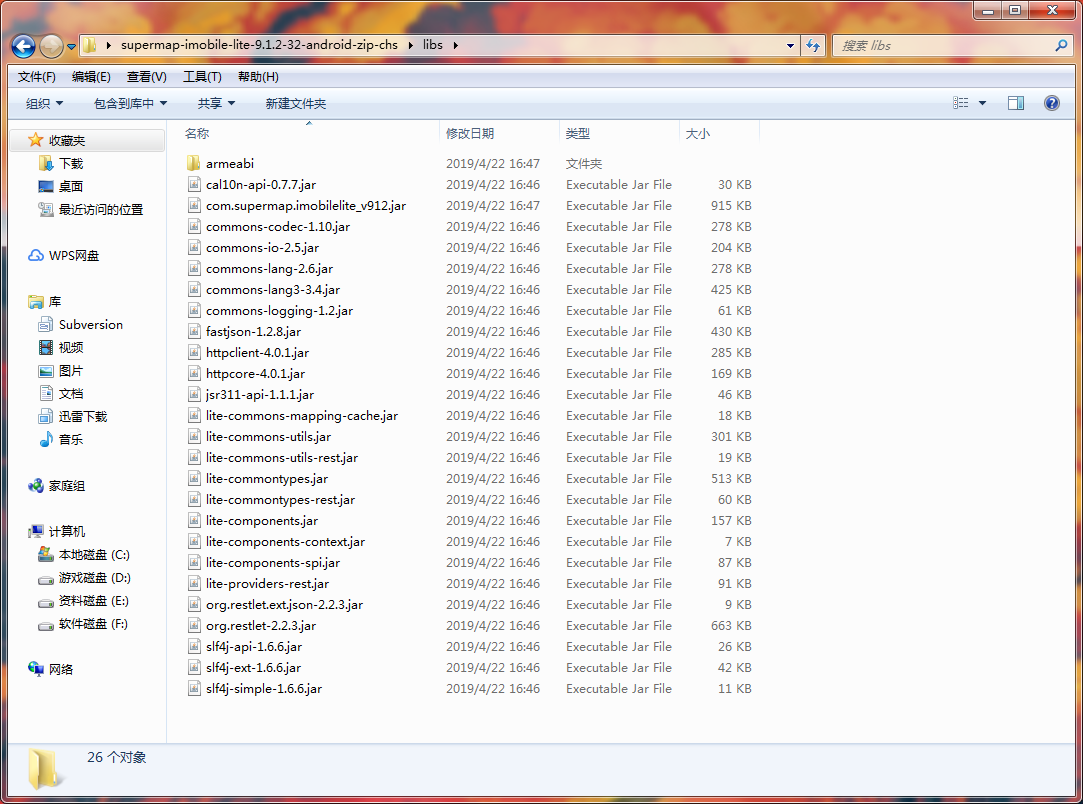The width and height of the screenshot is (1083, 804).
Task: Click the change view icon
Action: click(x=961, y=103)
